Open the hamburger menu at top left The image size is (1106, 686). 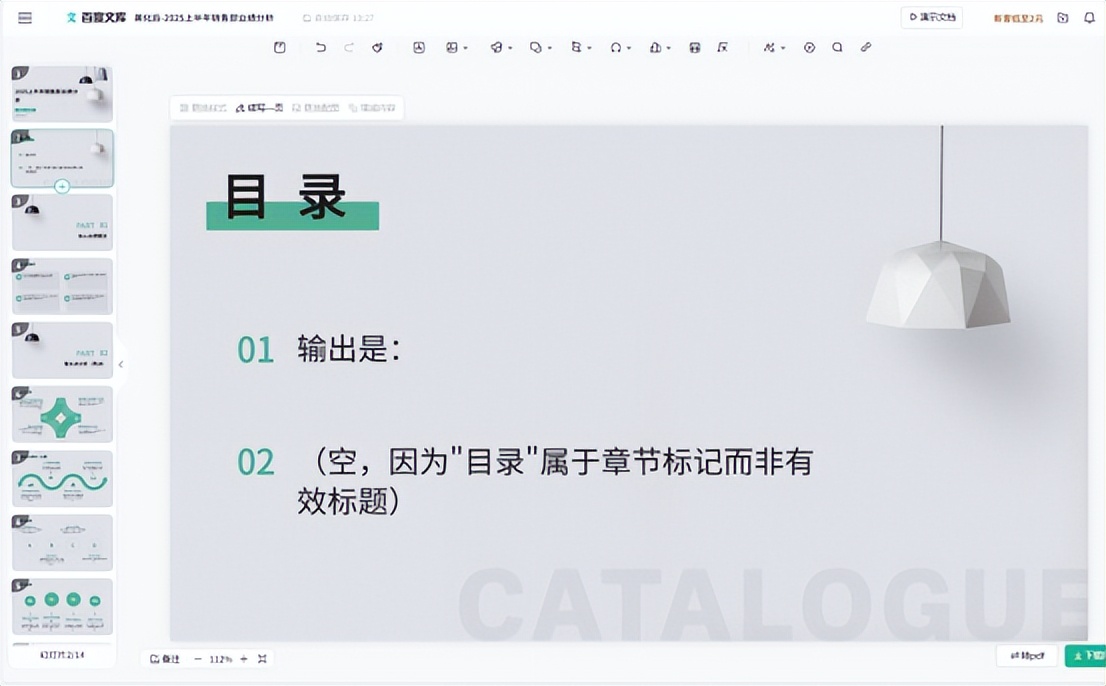pyautogui.click(x=25, y=18)
